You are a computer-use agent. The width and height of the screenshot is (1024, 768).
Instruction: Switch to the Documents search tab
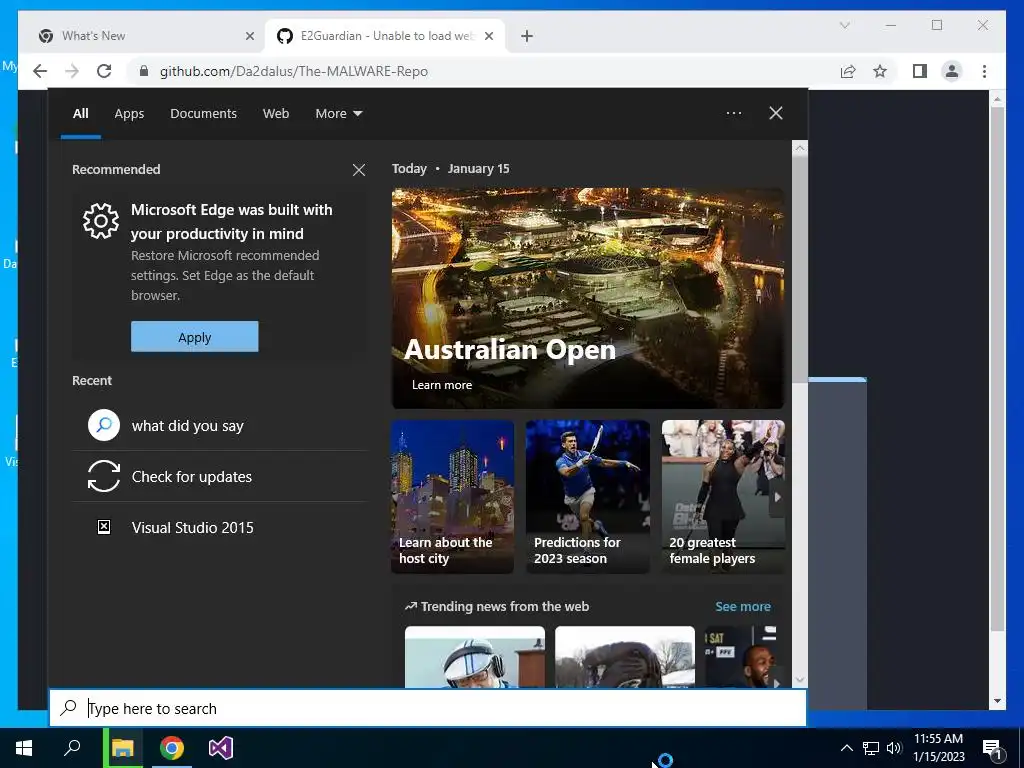(203, 114)
